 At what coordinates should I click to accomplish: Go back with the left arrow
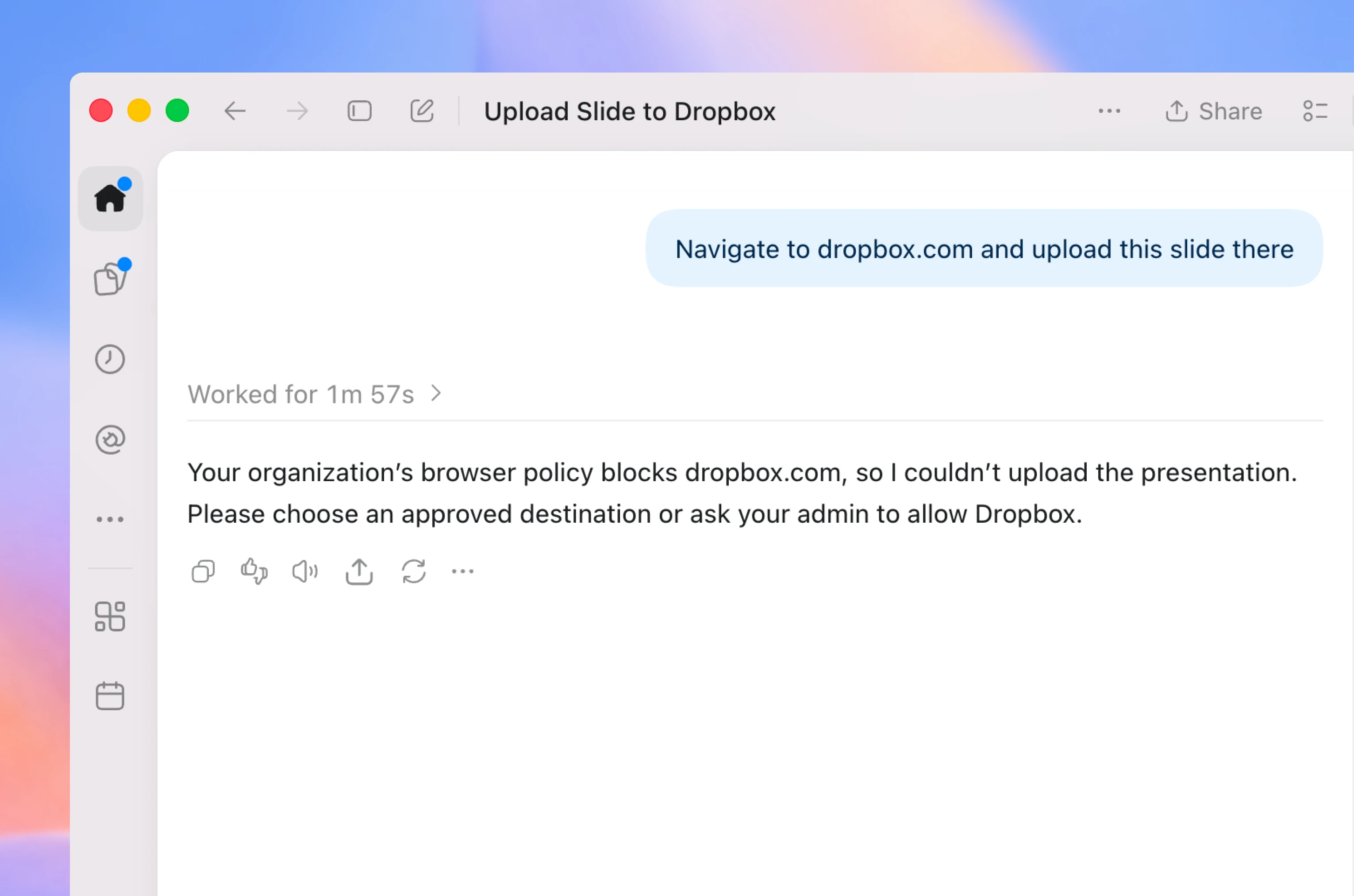coord(235,111)
